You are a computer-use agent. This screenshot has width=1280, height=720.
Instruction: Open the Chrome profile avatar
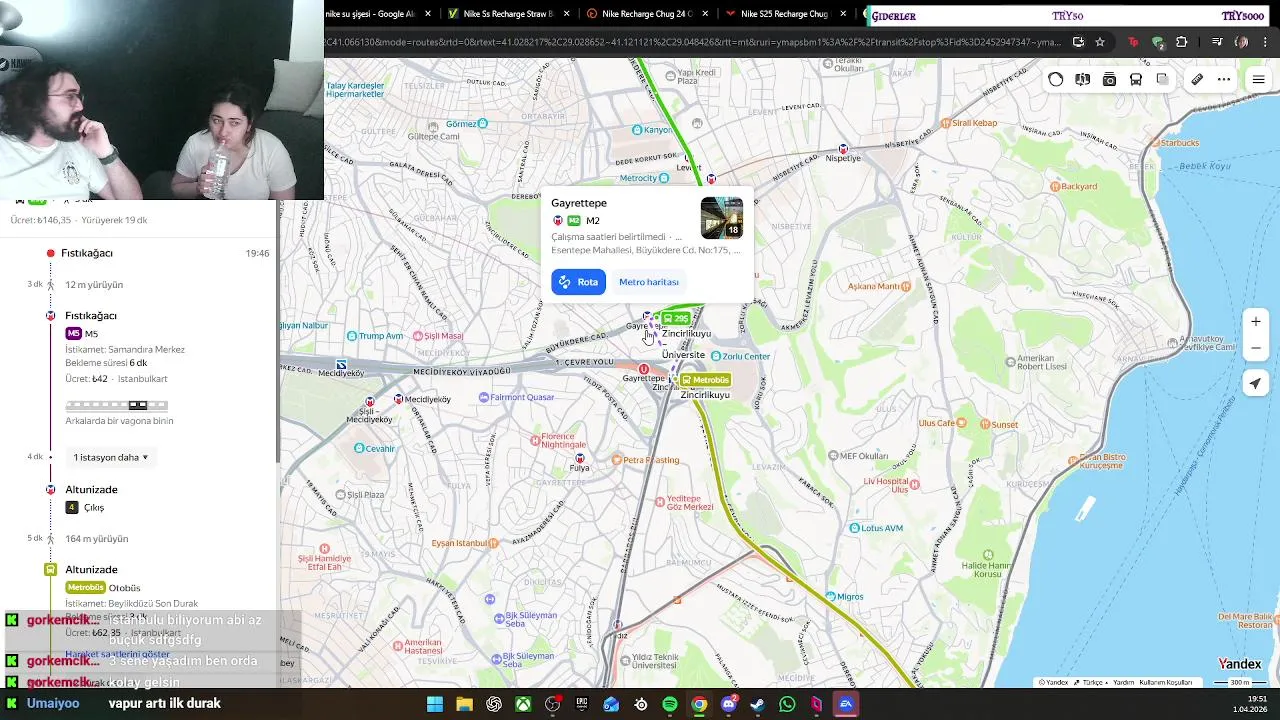pyautogui.click(x=1242, y=42)
